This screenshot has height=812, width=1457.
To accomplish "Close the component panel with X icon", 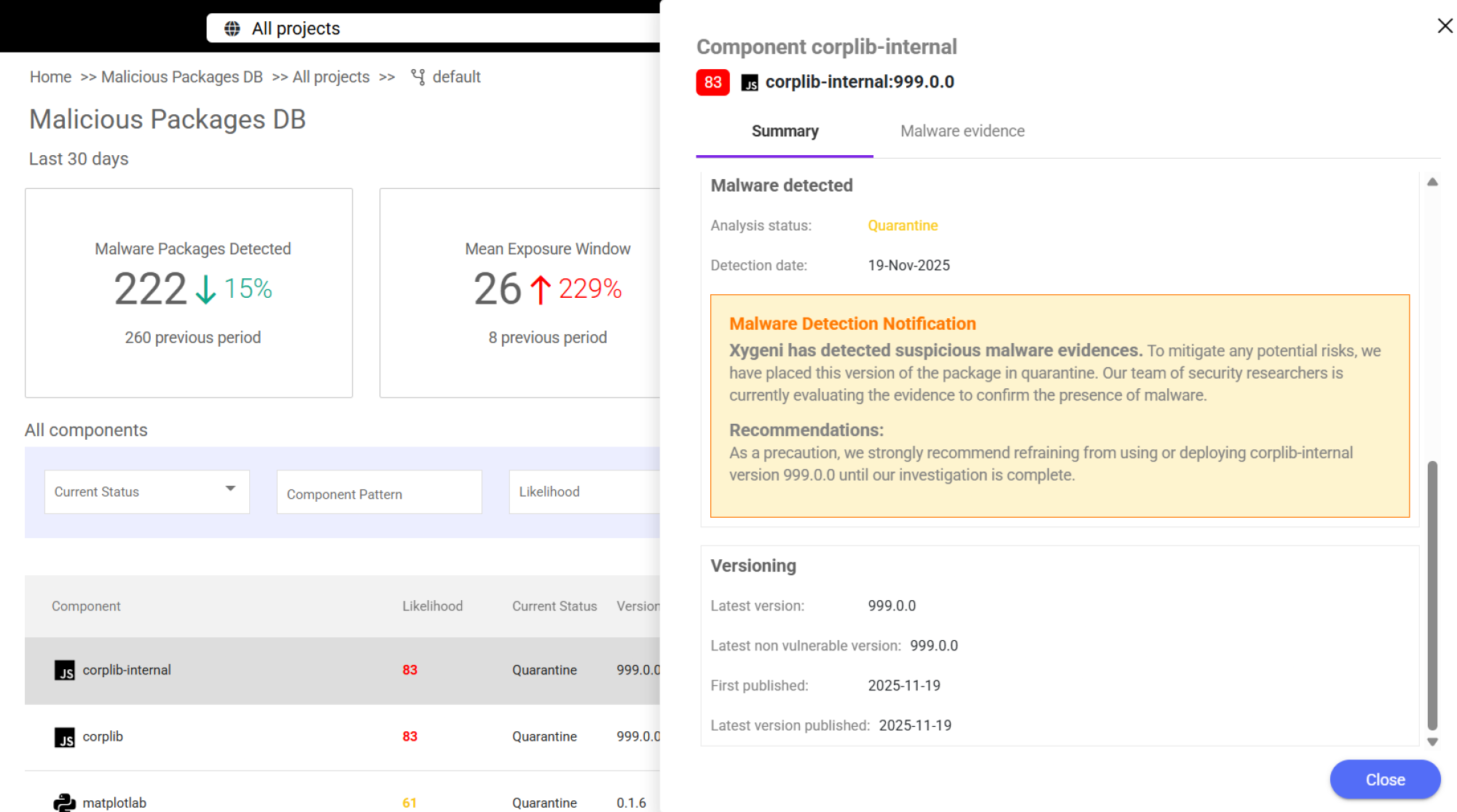I will tap(1445, 26).
